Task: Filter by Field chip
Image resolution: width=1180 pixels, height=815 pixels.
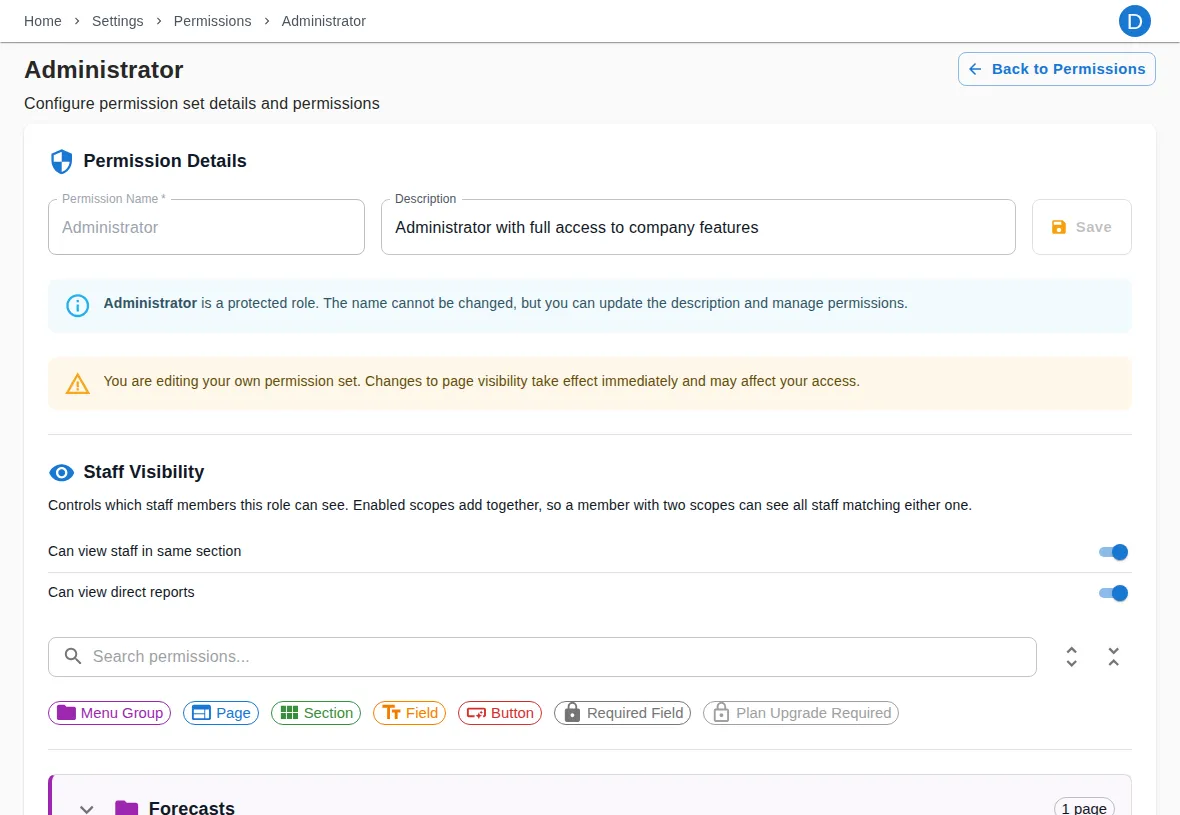Action: [409, 713]
